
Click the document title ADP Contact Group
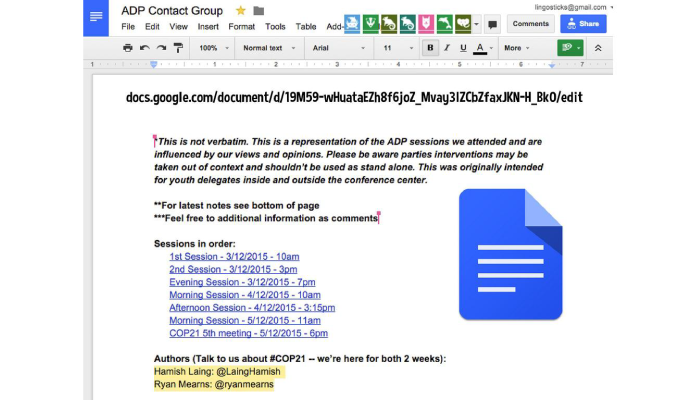[x=172, y=11]
